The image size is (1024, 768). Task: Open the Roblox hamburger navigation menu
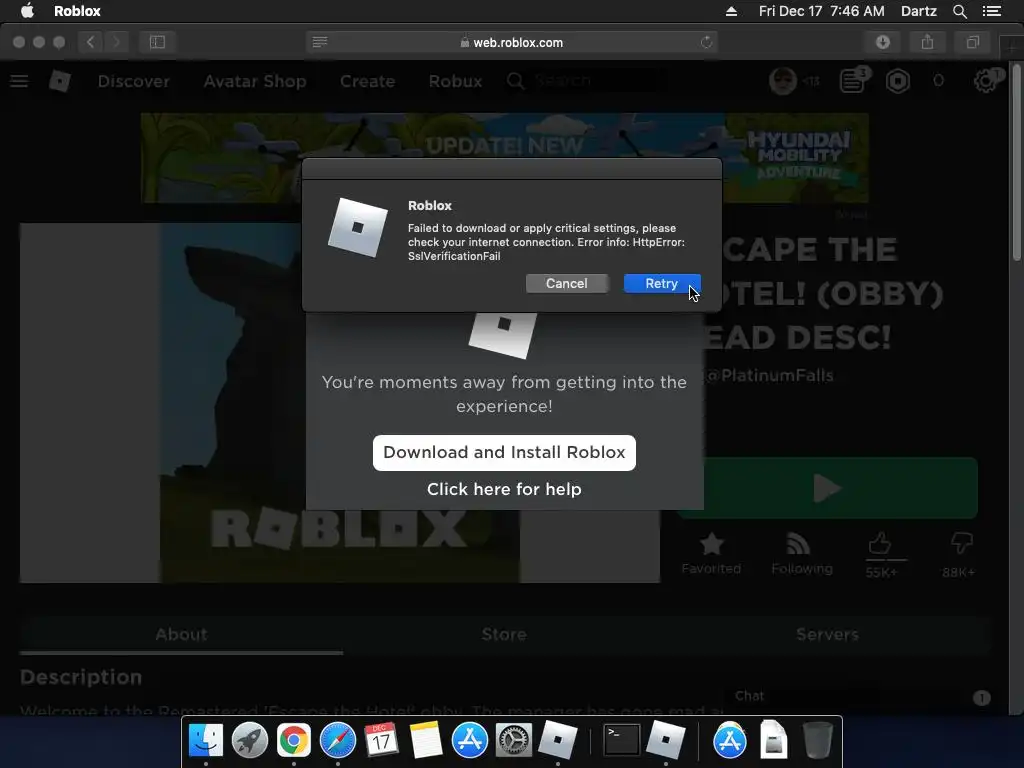click(x=19, y=81)
